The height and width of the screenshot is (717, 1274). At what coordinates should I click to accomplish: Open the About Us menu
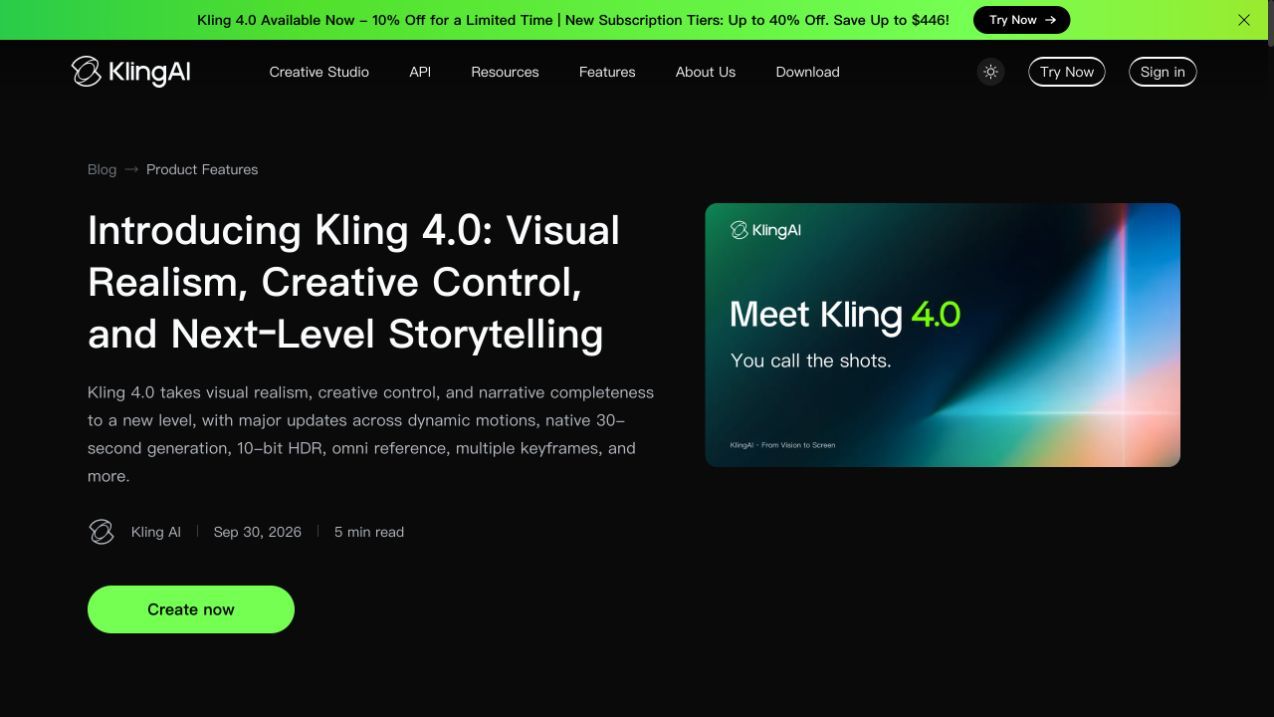point(705,72)
